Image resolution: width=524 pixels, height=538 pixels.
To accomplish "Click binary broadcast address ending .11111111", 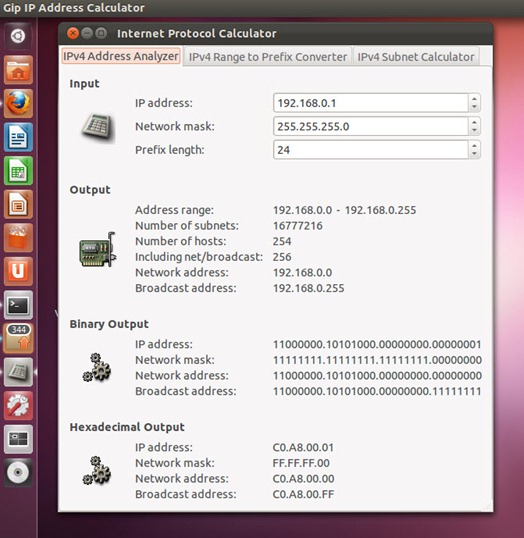I will [x=377, y=391].
